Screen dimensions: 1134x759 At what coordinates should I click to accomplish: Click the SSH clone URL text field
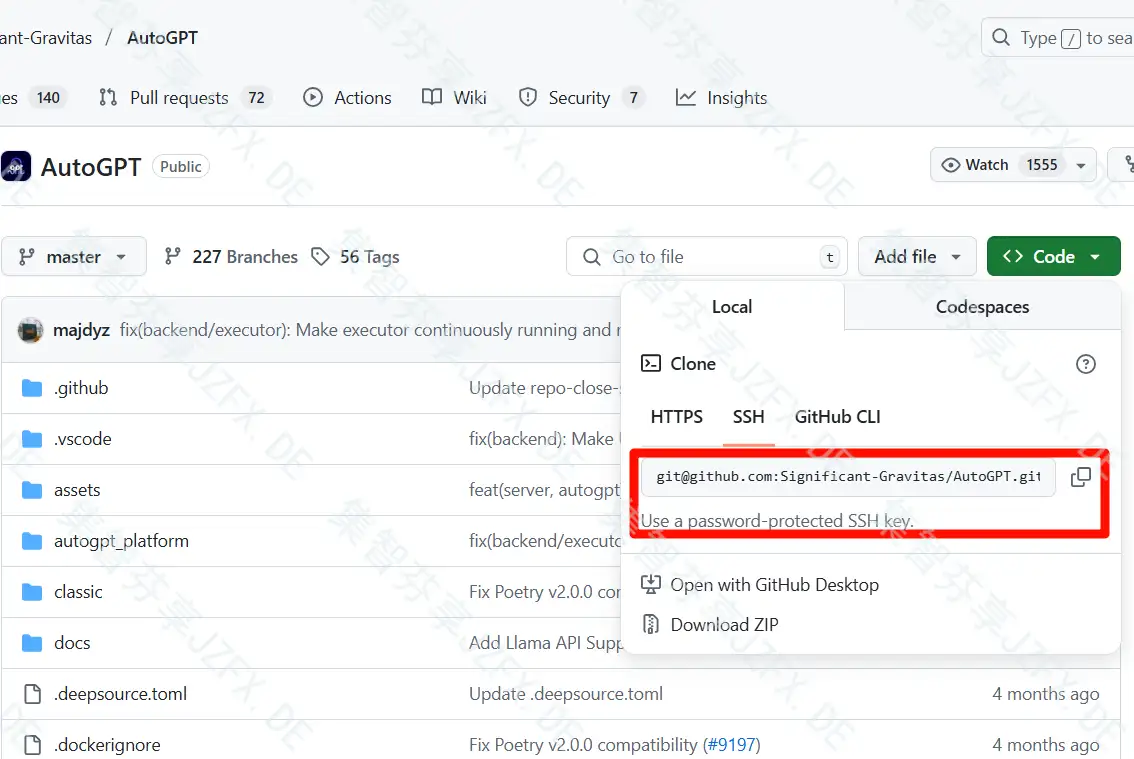848,477
